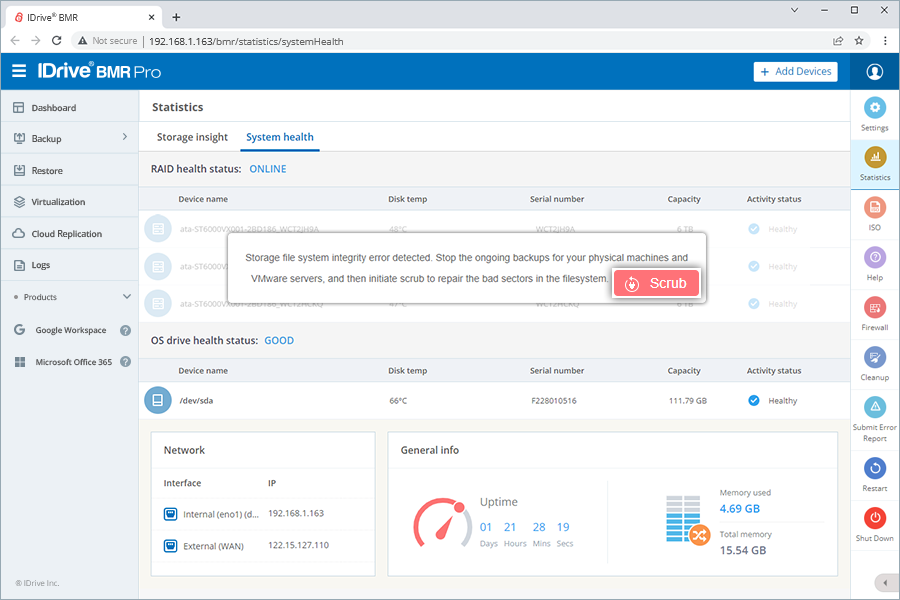Open the Statistics icon in right sidebar
Viewport: 900px width, 600px height.
[875, 157]
